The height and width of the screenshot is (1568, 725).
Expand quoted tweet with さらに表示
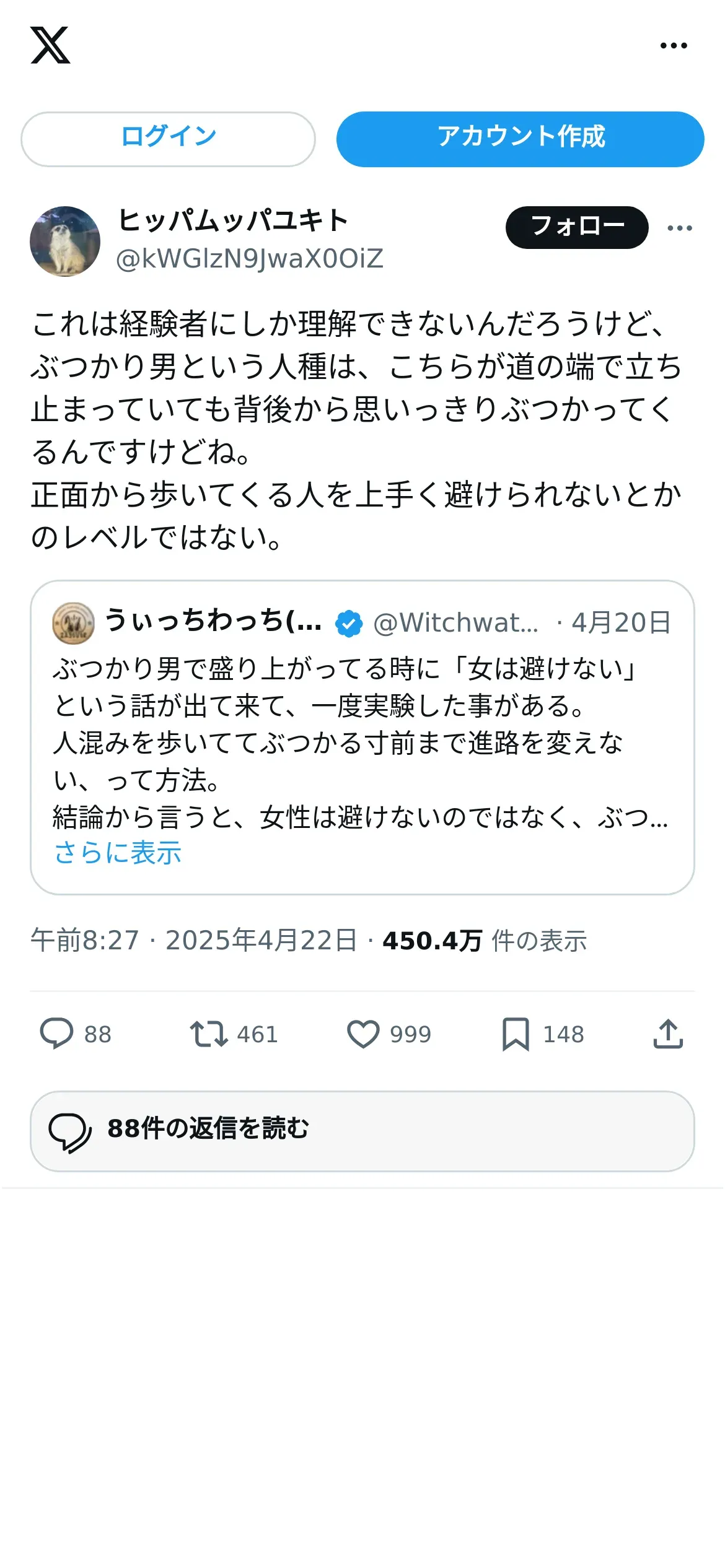click(118, 853)
